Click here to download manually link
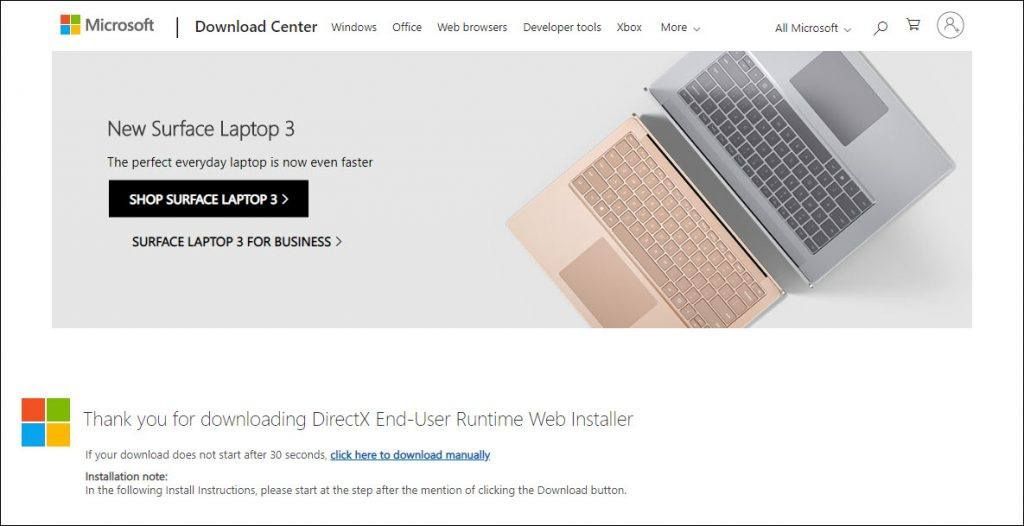Screen dimensions: 1024x526 [410, 455]
